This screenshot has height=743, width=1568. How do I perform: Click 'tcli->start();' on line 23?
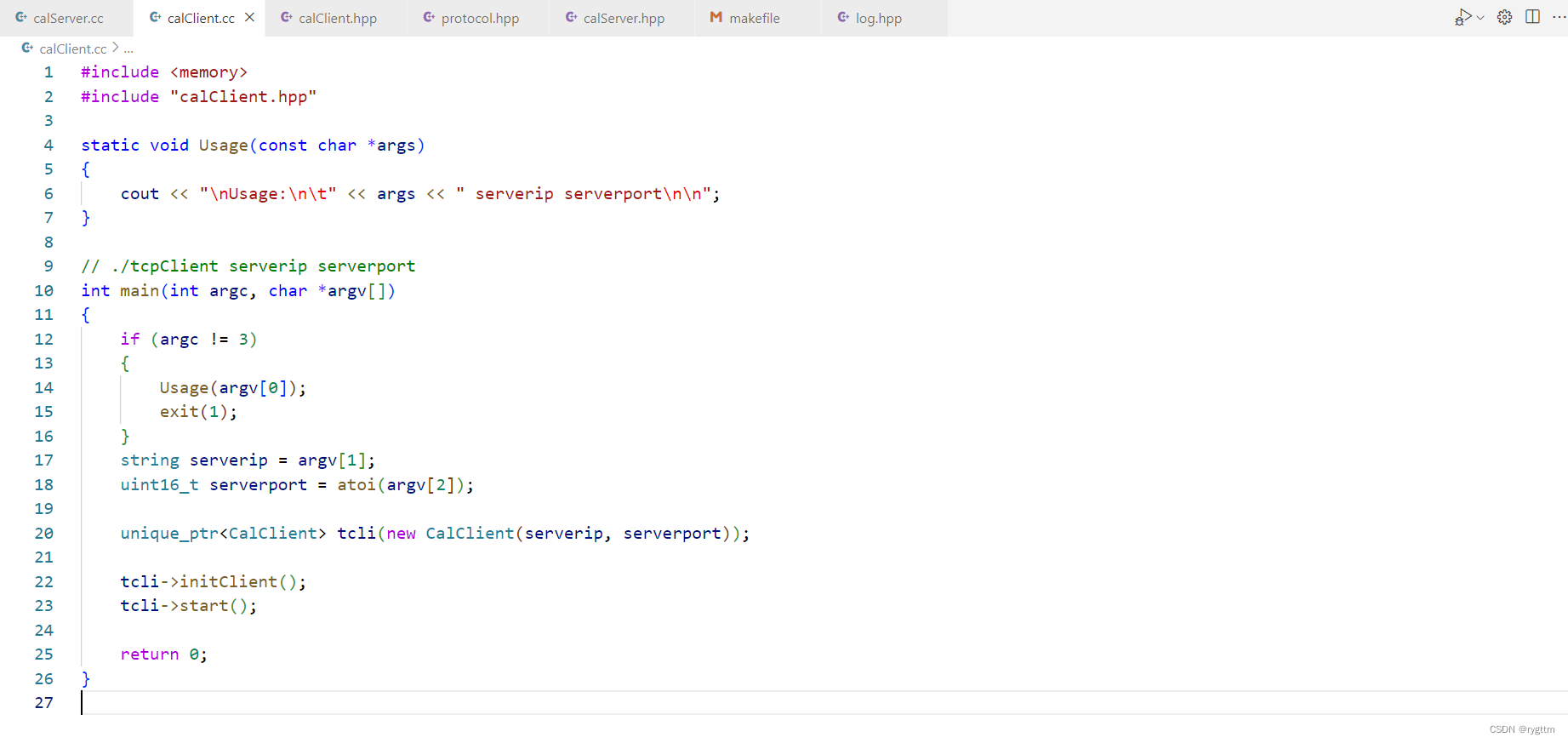189,606
